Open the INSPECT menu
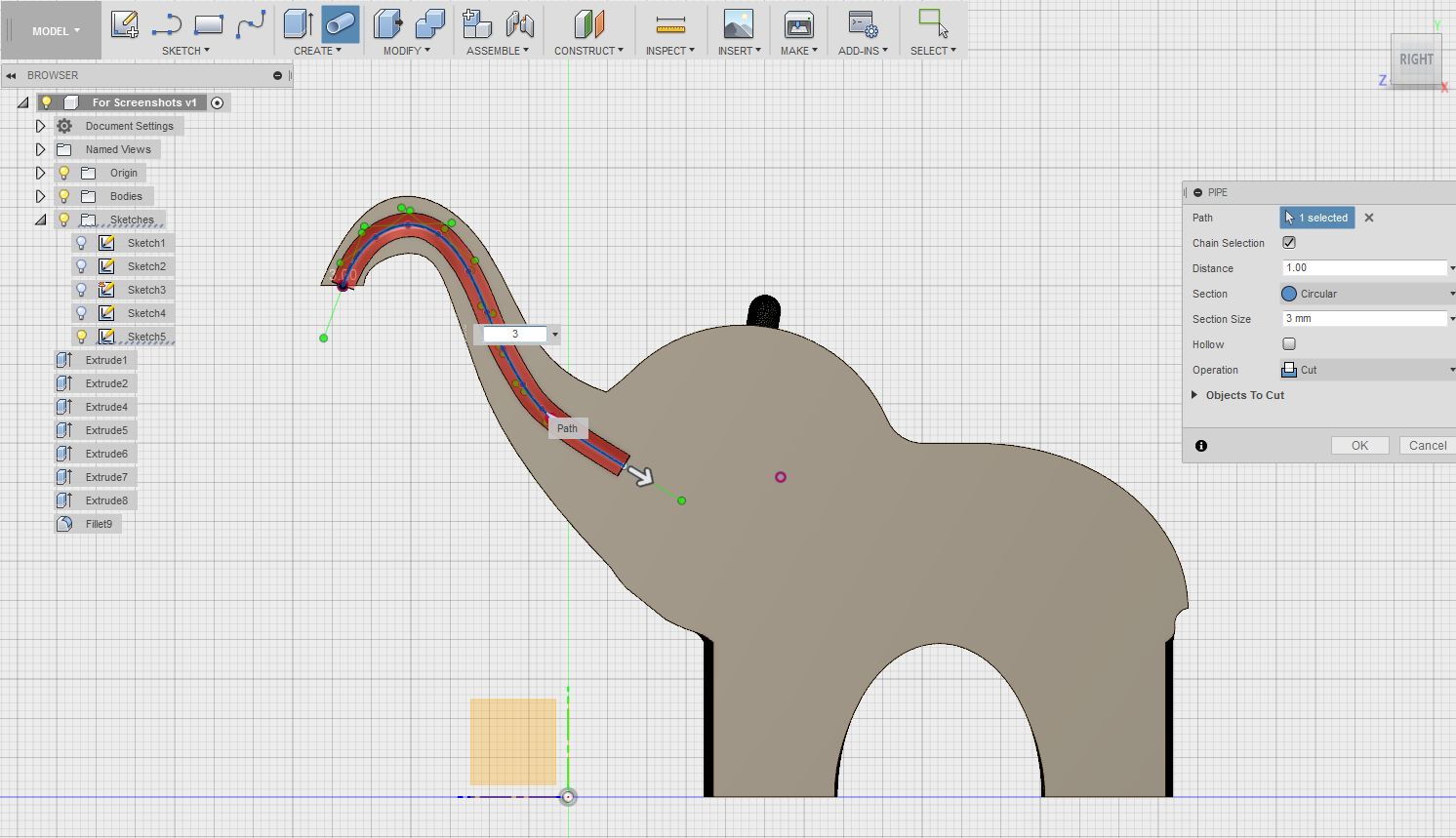The height and width of the screenshot is (838, 1456). click(670, 51)
